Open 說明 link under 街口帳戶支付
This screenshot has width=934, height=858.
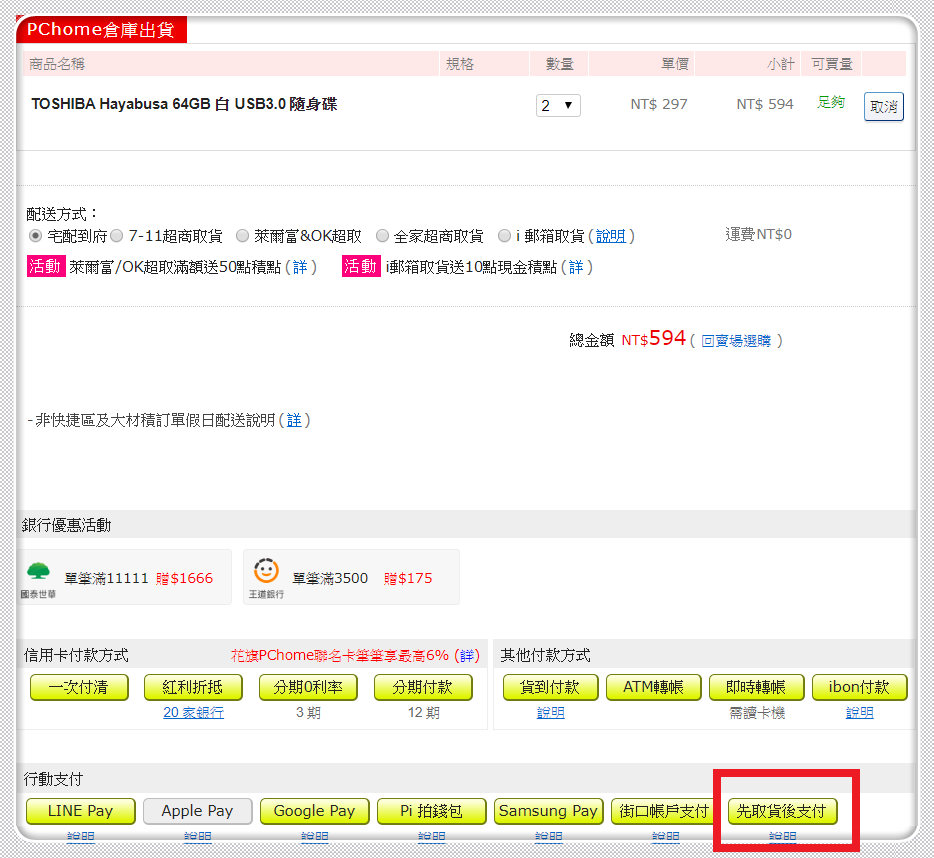tap(665, 836)
